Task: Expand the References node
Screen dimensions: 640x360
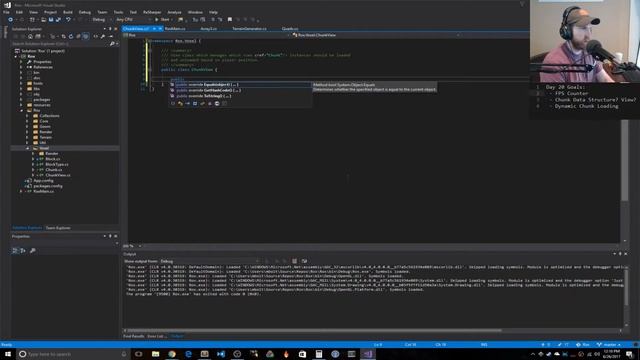Action: 21,67
